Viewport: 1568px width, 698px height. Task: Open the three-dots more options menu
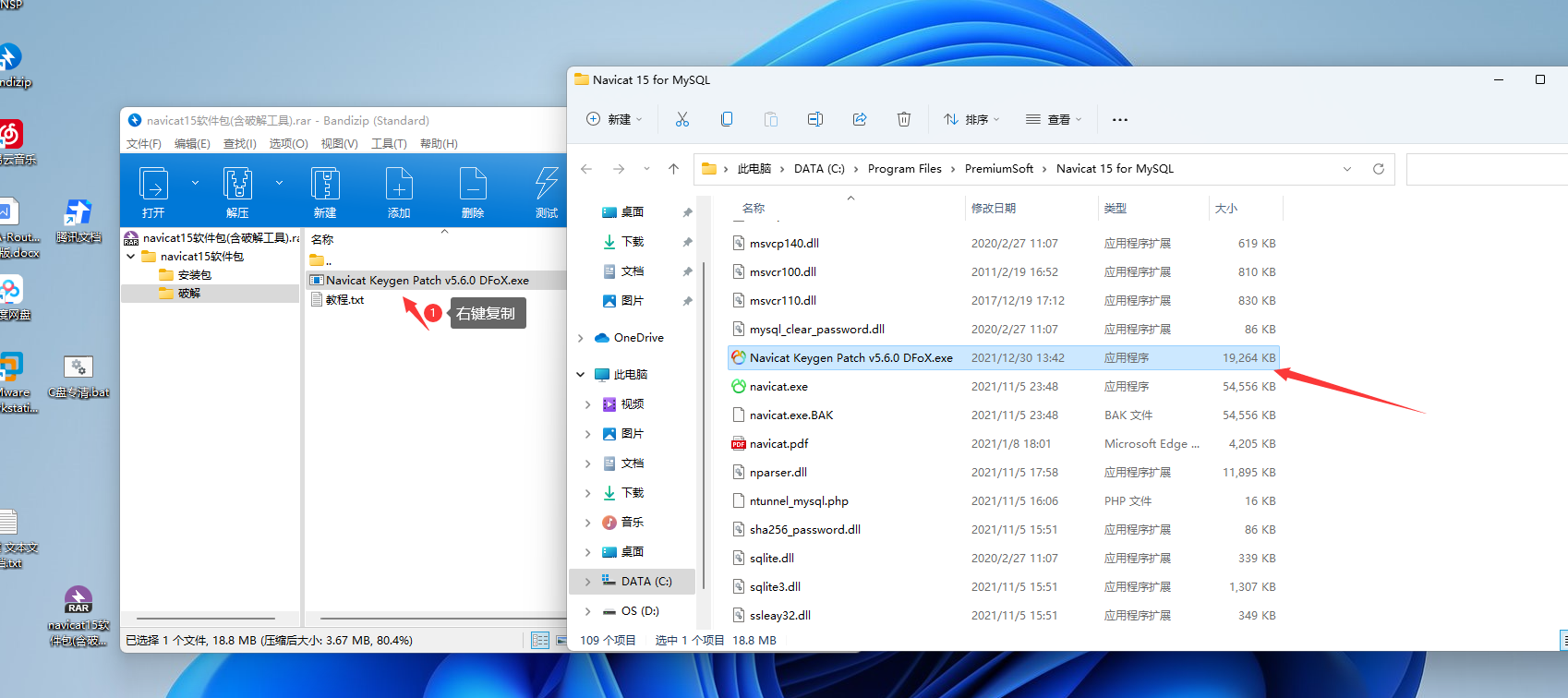[1120, 119]
